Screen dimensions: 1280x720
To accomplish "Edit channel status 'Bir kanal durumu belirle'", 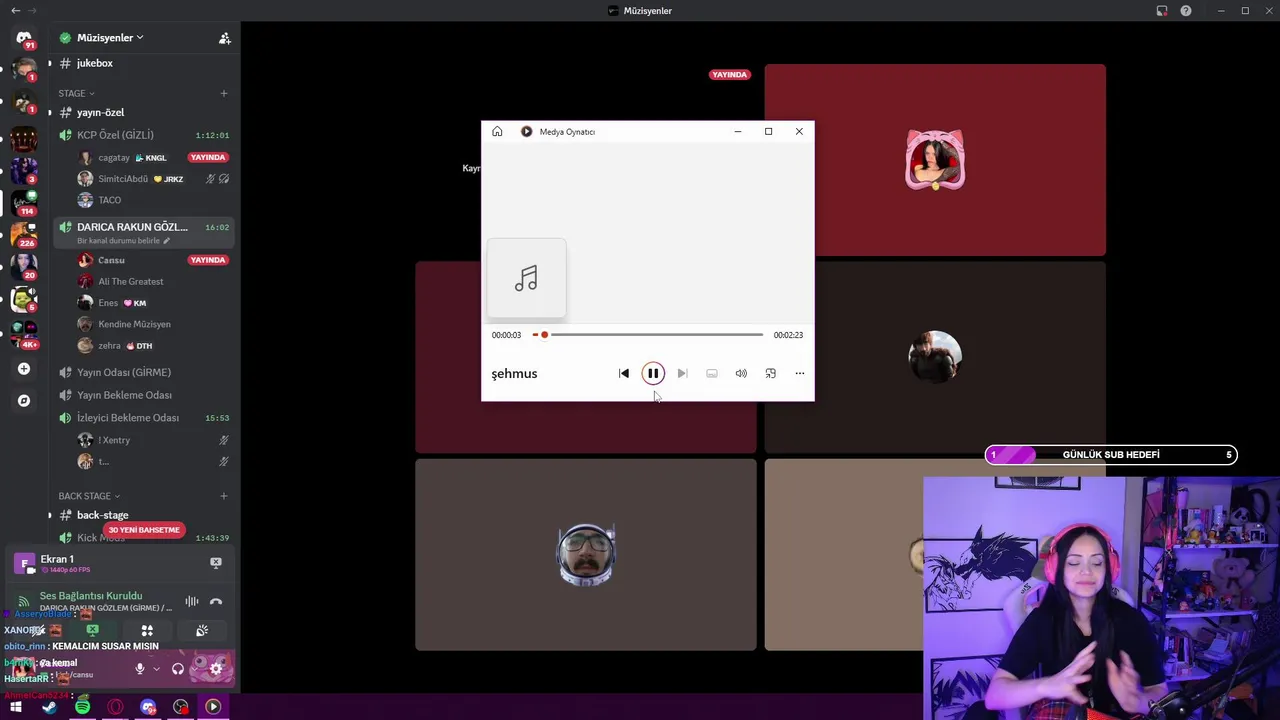I will point(124,241).
